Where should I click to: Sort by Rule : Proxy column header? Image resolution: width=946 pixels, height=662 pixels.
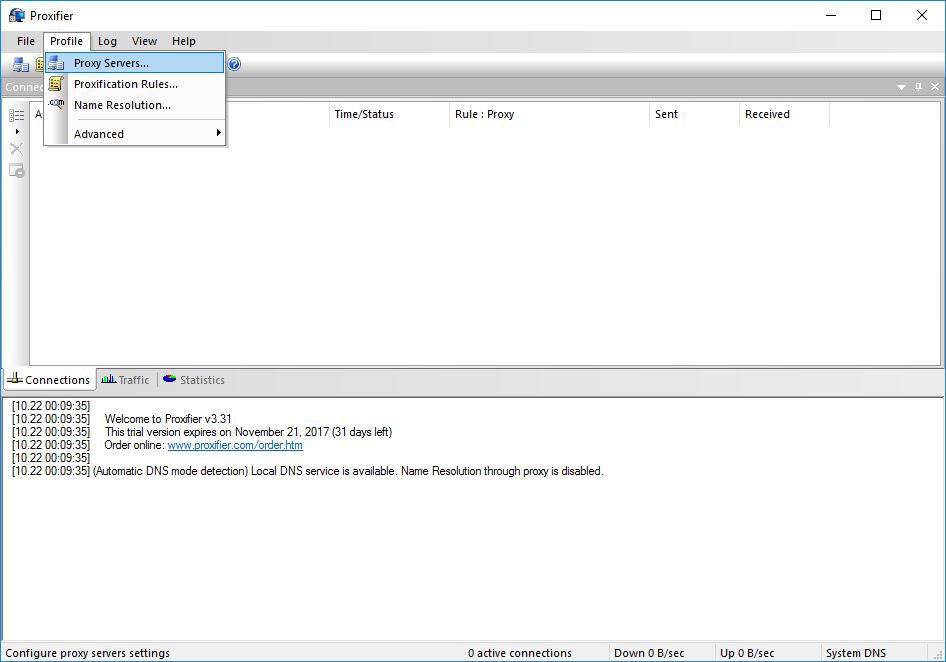(x=549, y=114)
